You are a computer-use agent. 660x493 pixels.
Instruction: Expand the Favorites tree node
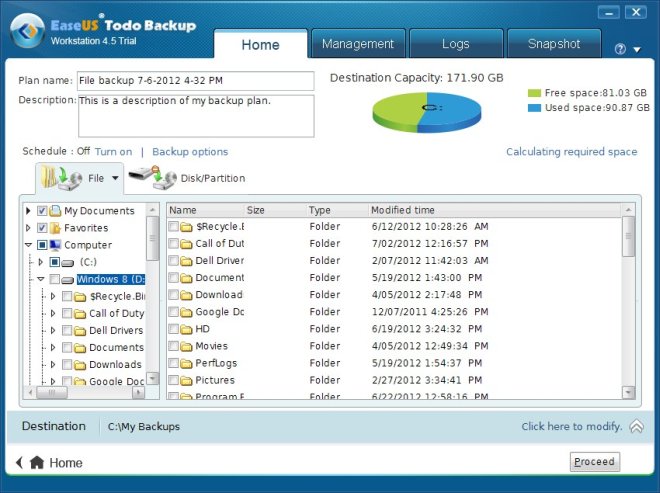(28, 228)
